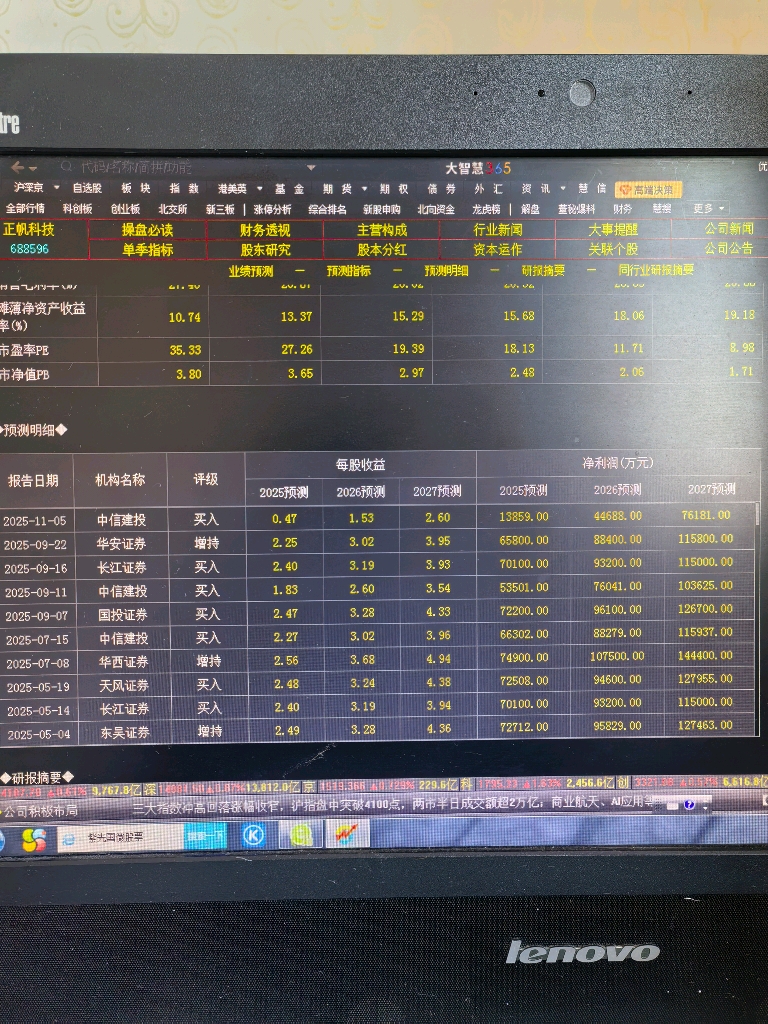Open the 债券 bonds menu
This screenshot has height=1024, width=768.
click(441, 189)
